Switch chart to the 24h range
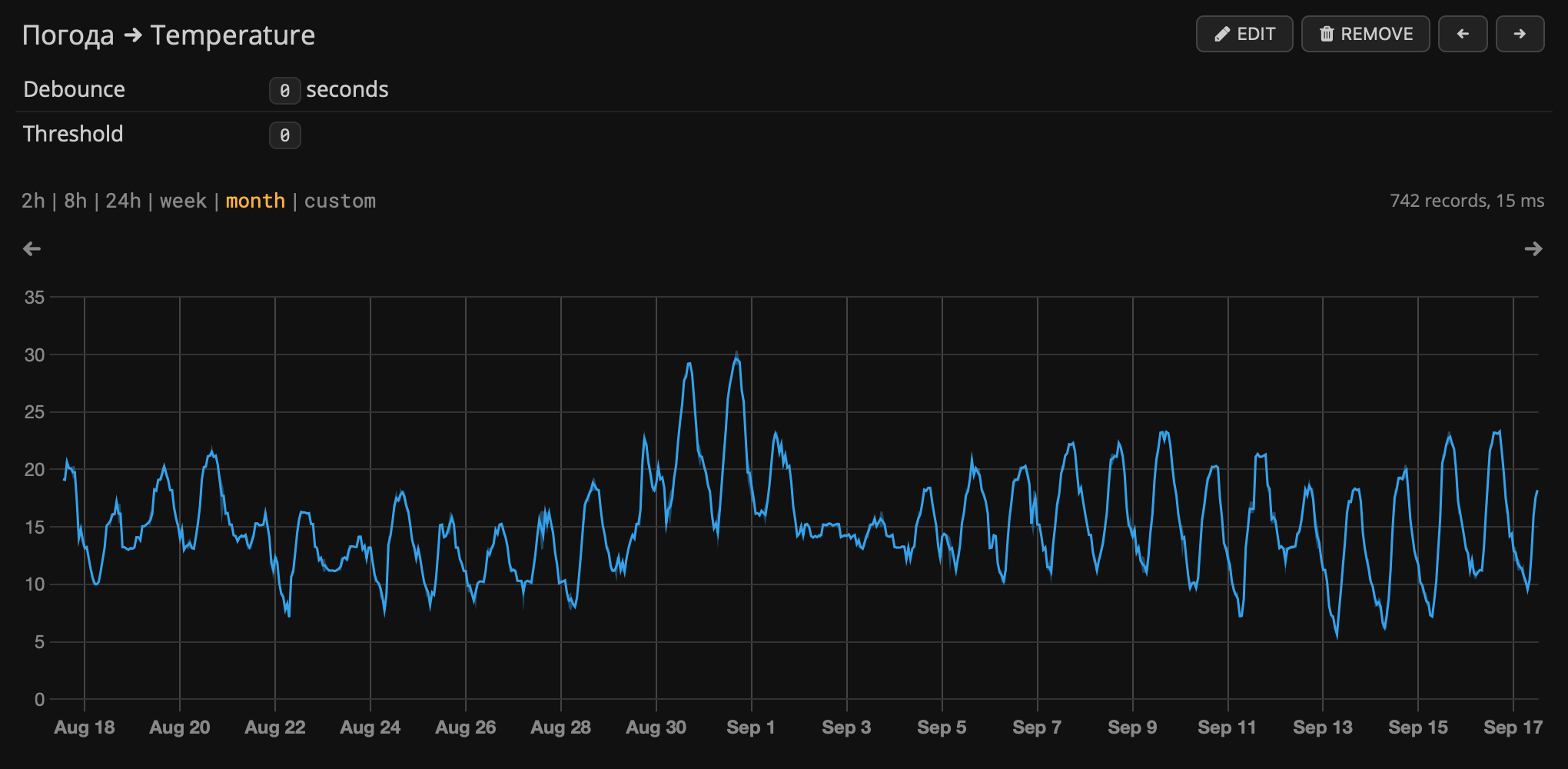1568x769 pixels. [x=123, y=201]
